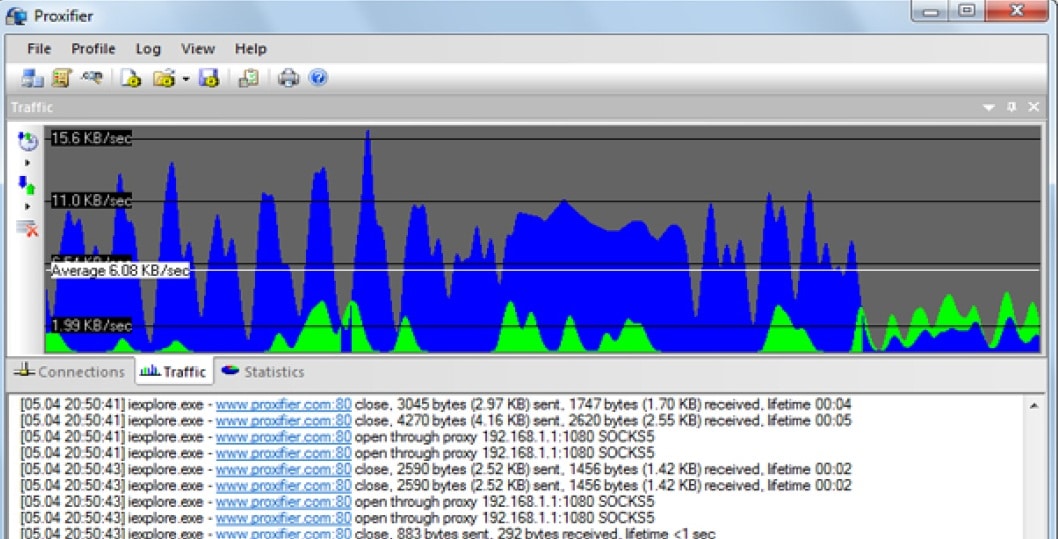Click the 15.6 KB/sec graph label
Image resolution: width=1058 pixels, height=539 pixels.
coord(91,139)
